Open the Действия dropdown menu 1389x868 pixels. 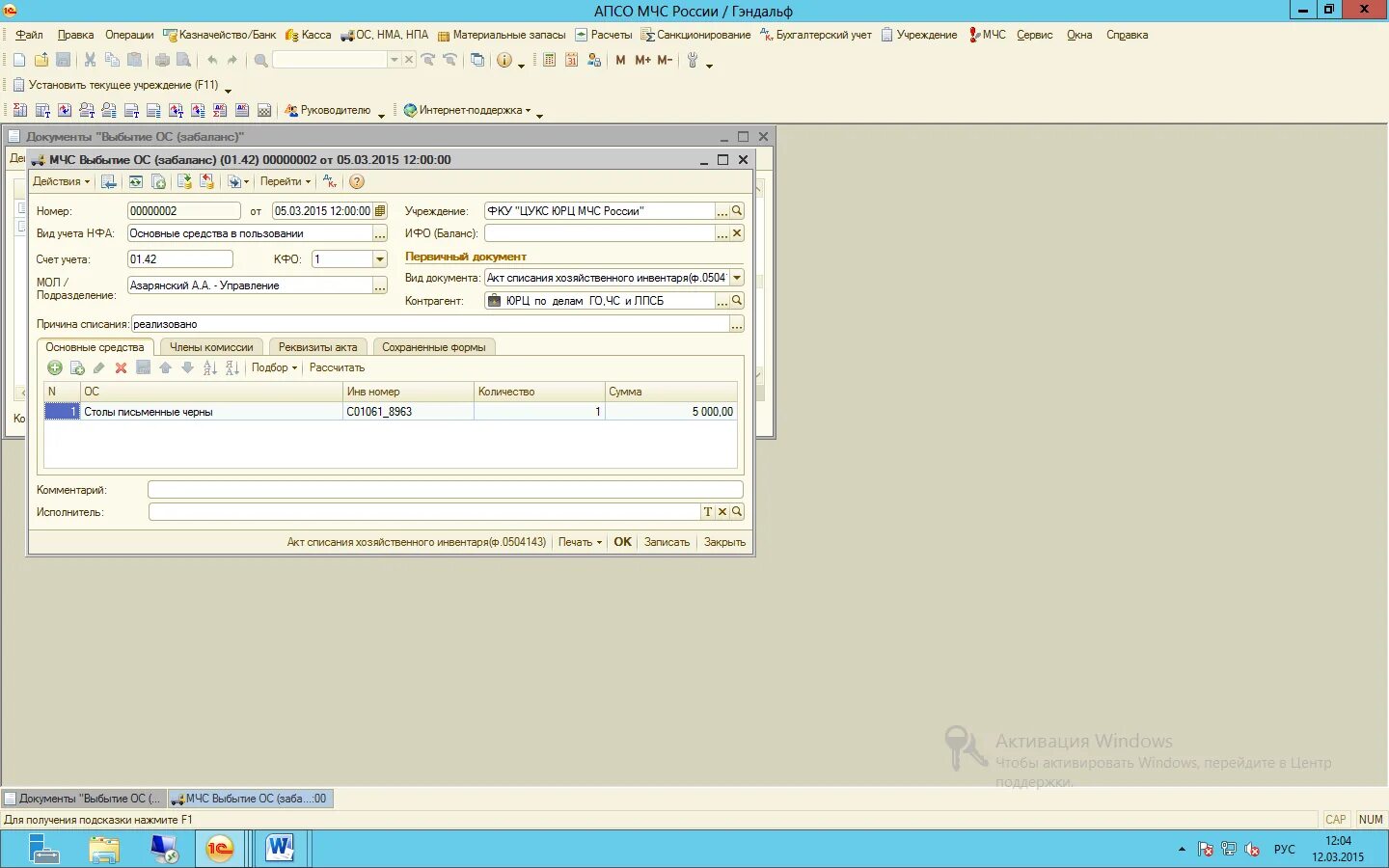61,181
